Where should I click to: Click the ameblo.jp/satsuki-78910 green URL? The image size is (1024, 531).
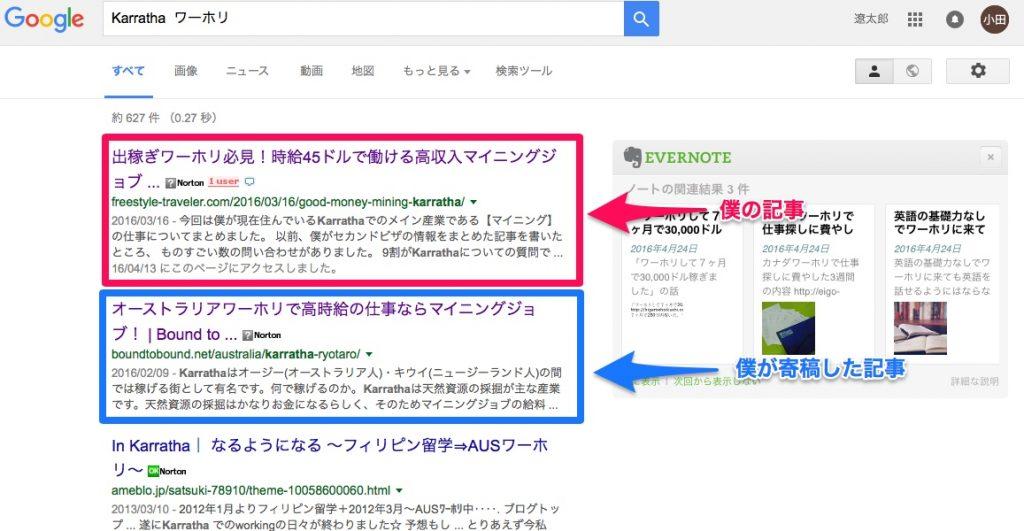tap(251, 491)
